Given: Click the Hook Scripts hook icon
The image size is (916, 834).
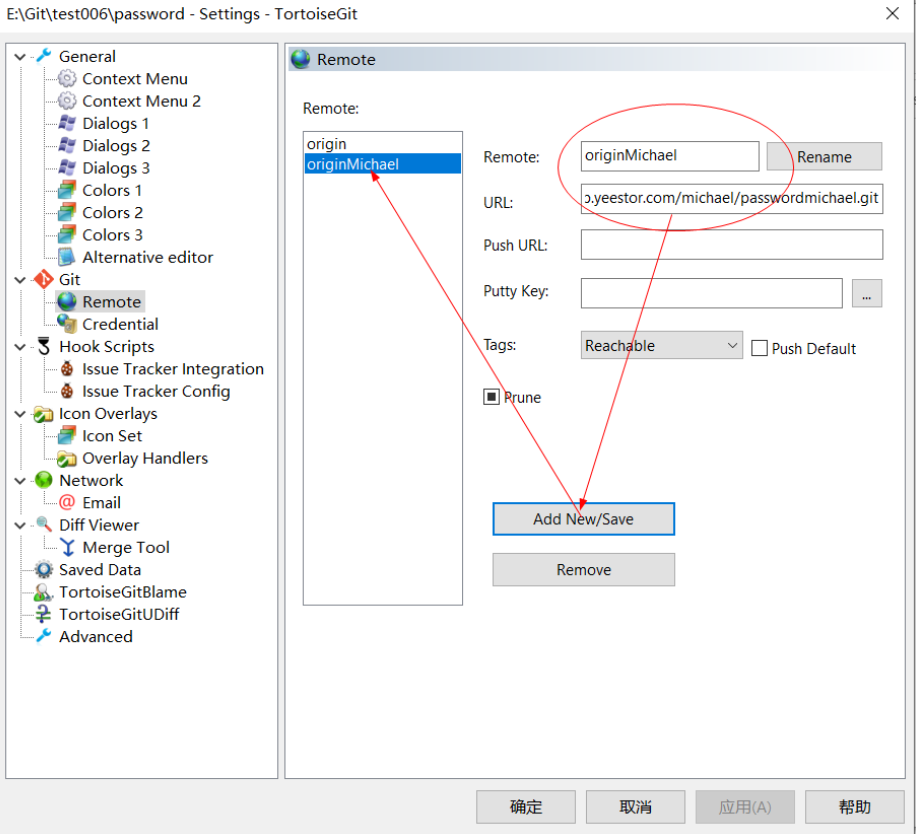Looking at the screenshot, I should (x=44, y=346).
